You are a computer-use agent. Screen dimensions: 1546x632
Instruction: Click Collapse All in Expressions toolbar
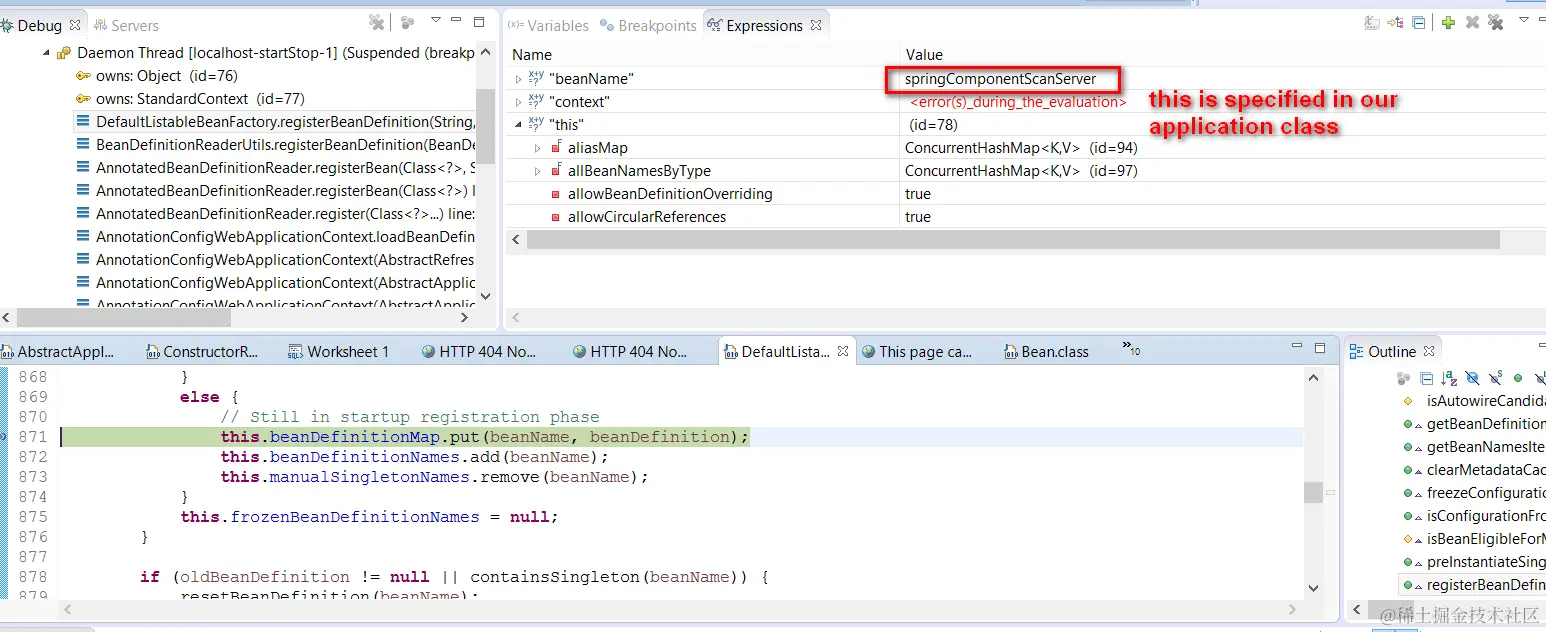[x=1419, y=22]
